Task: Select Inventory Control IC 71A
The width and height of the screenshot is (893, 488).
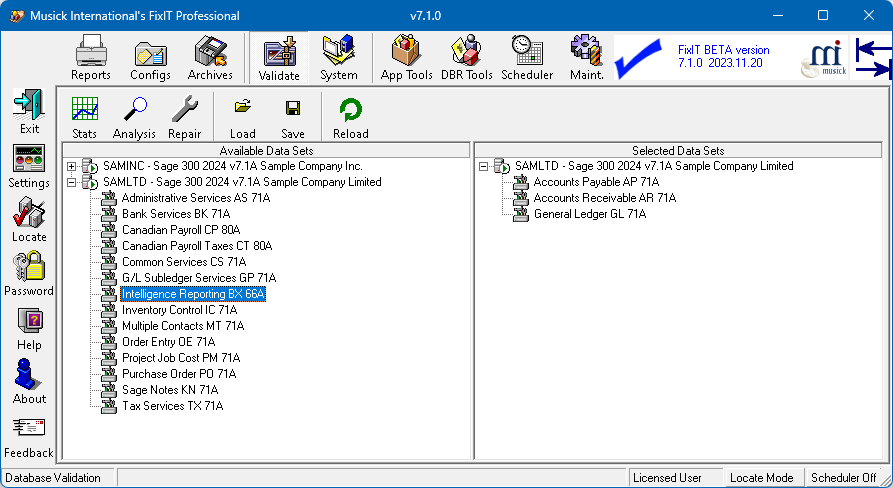Action: click(179, 310)
